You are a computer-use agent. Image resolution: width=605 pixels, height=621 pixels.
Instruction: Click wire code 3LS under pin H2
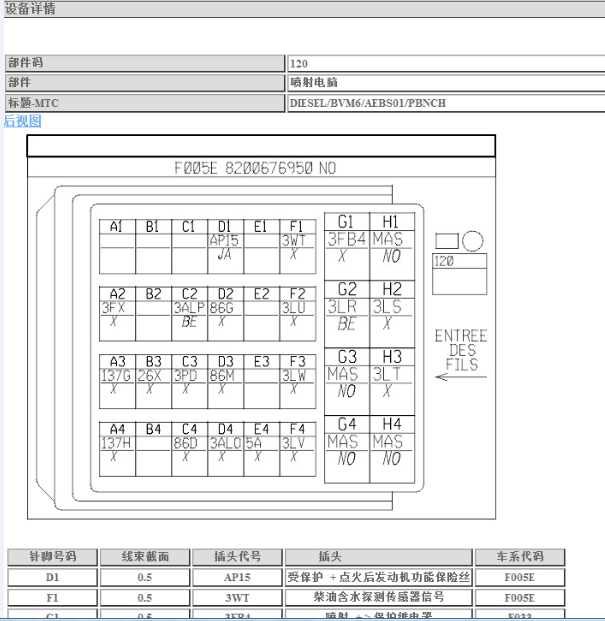point(387,307)
